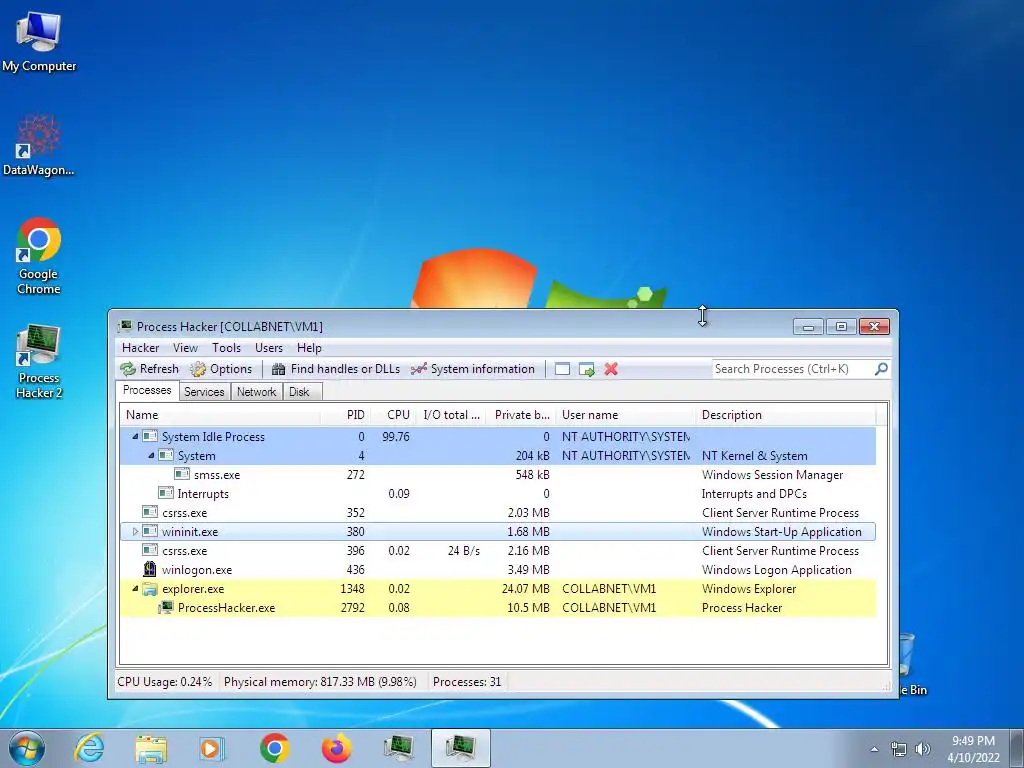Focus the Search Processes field
Viewport: 1024px width, 768px height.
point(793,369)
